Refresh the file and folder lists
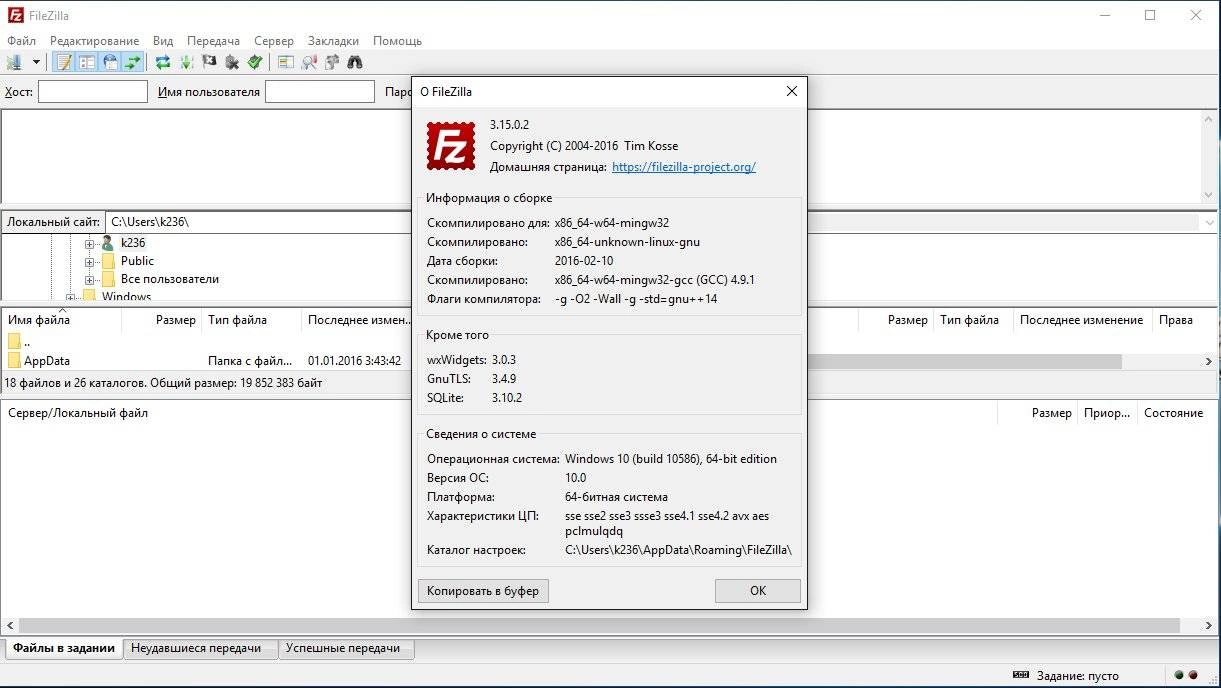Screen dimensions: 1221x688 (x=163, y=62)
